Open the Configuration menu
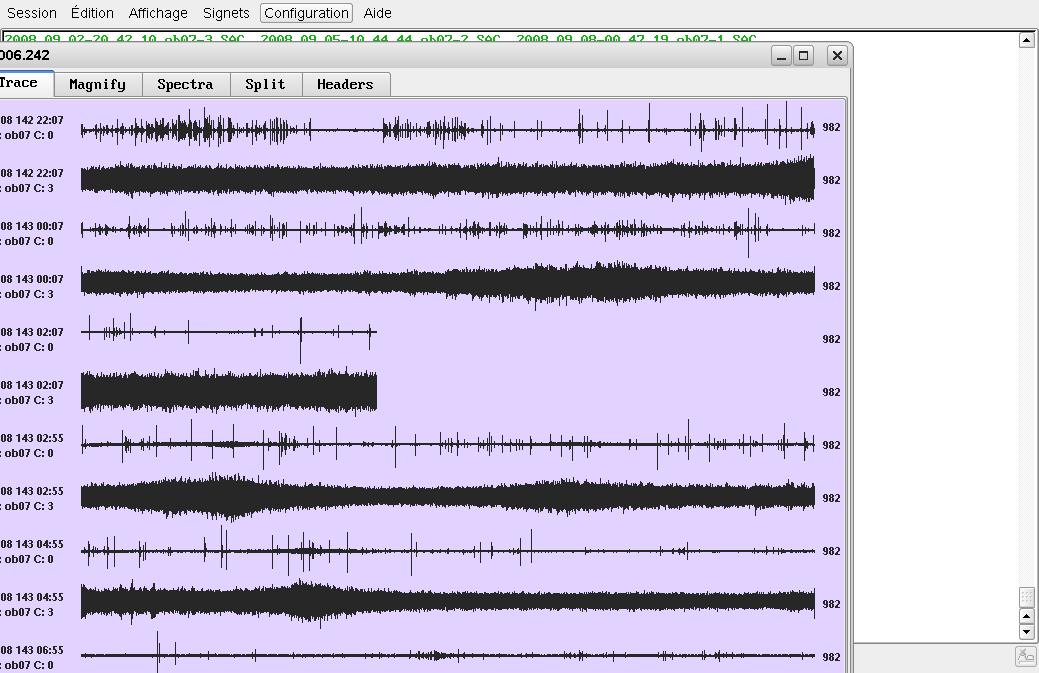 306,13
